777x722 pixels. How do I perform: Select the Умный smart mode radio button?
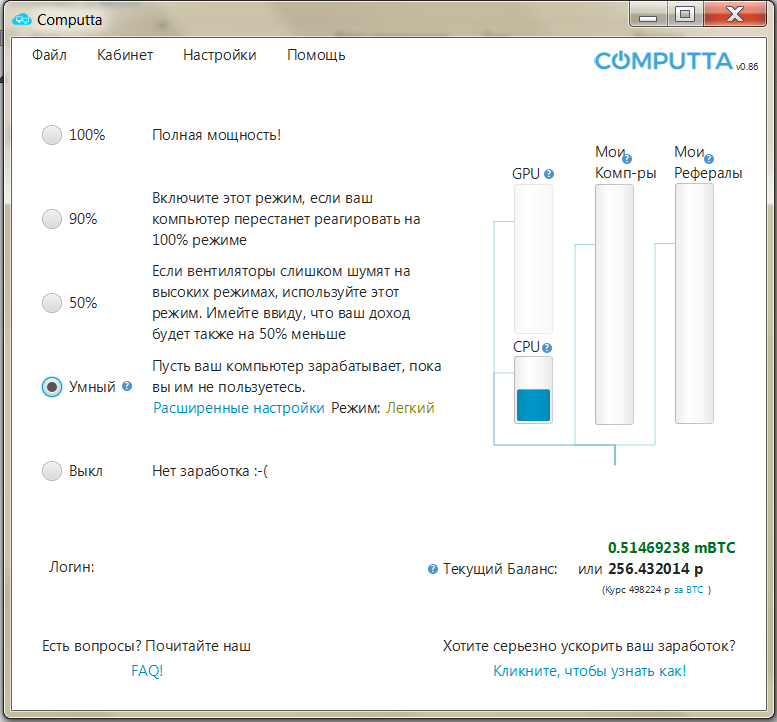(x=52, y=387)
